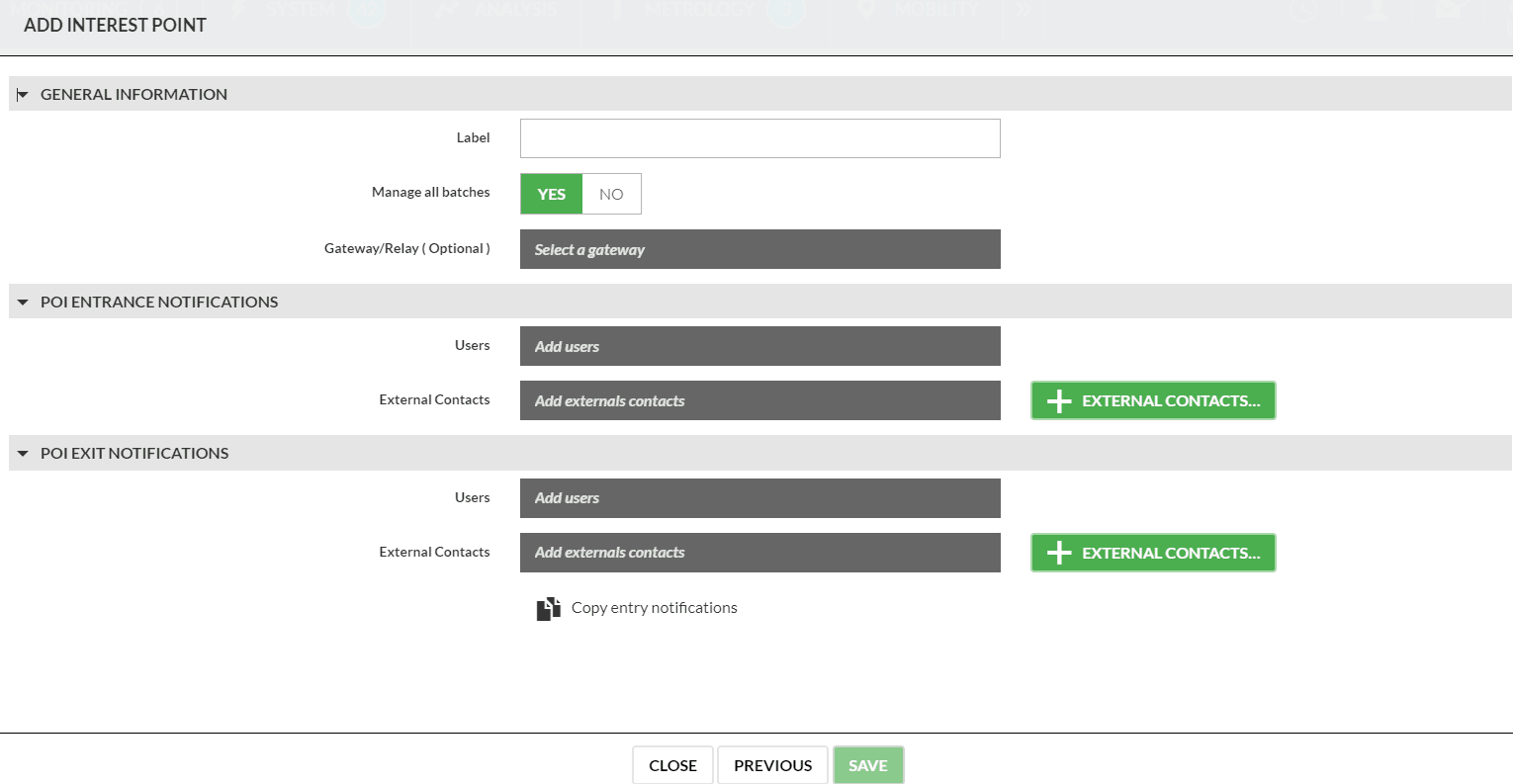Click the Copy entry notifications link text
The width and height of the screenshot is (1513, 784).
(x=654, y=608)
